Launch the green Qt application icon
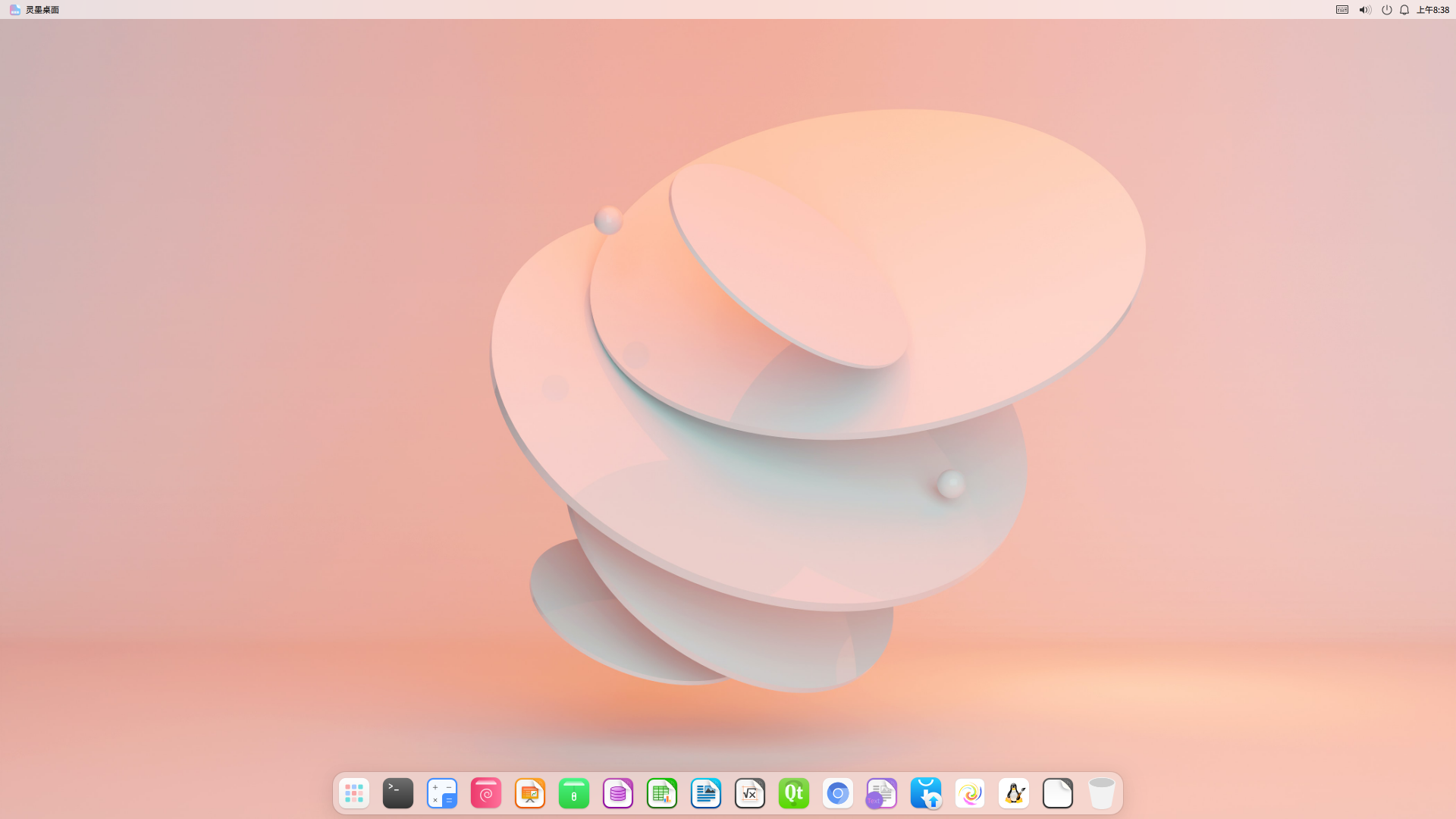 pyautogui.click(x=794, y=793)
